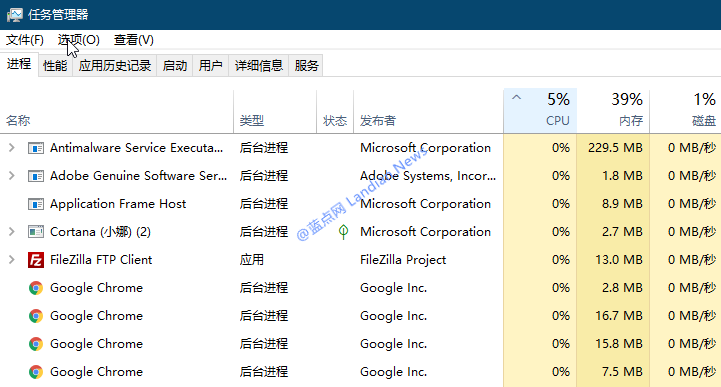721x387 pixels.
Task: Expand the Antimalware Service Executable process
Action: (11, 148)
